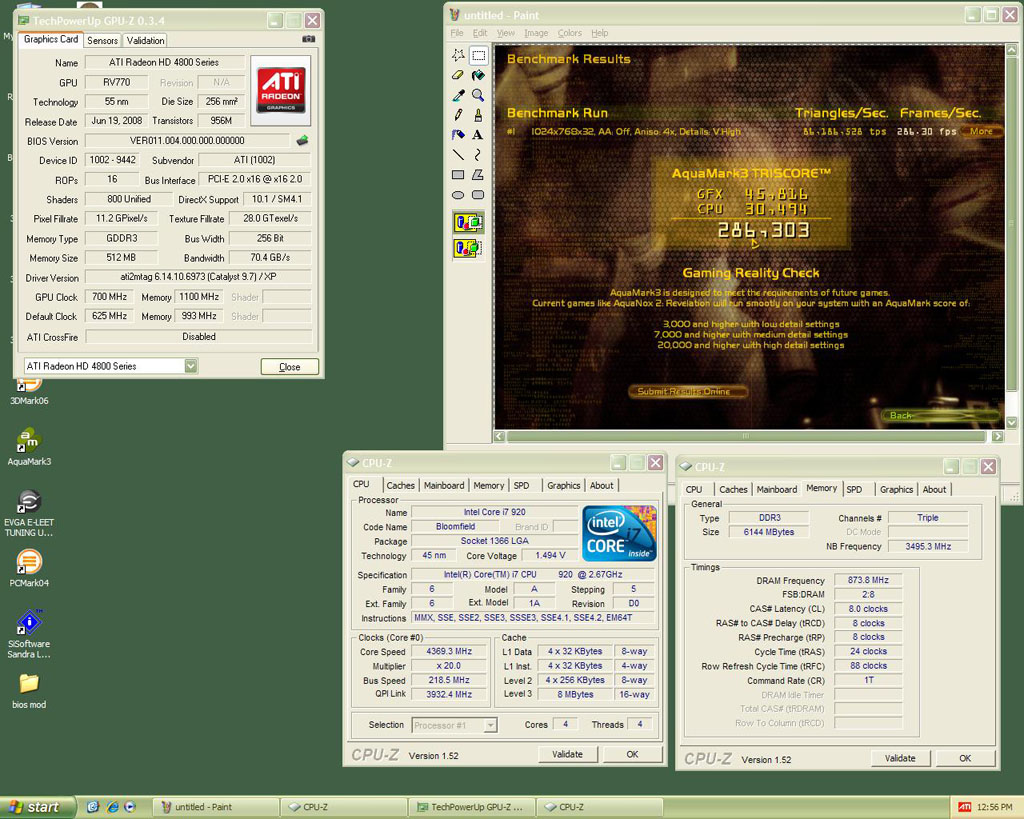
Task: Open the bios mod folder
Action: point(29,691)
